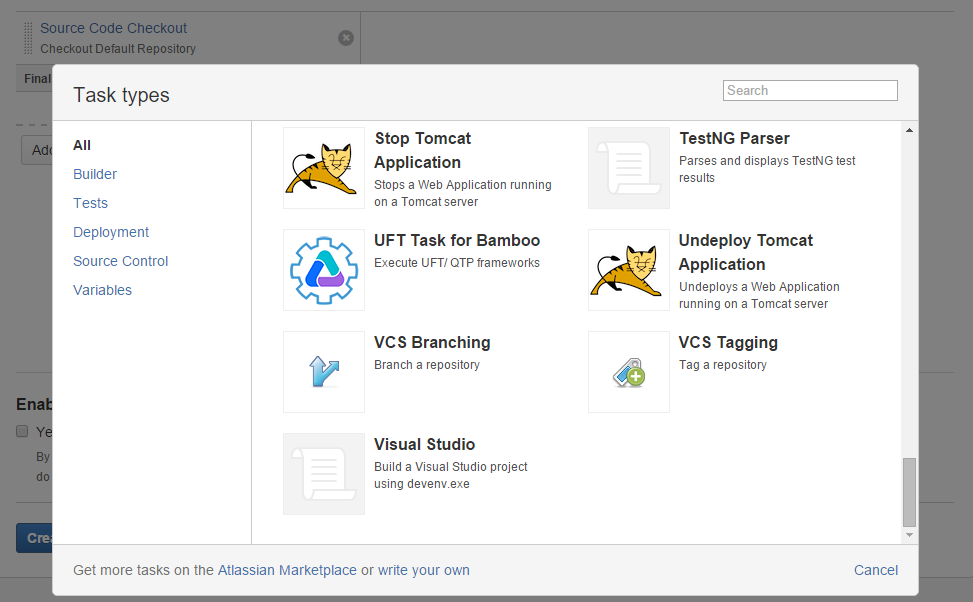
Task: Click 'Tag a repository' description
Action: pos(723,365)
